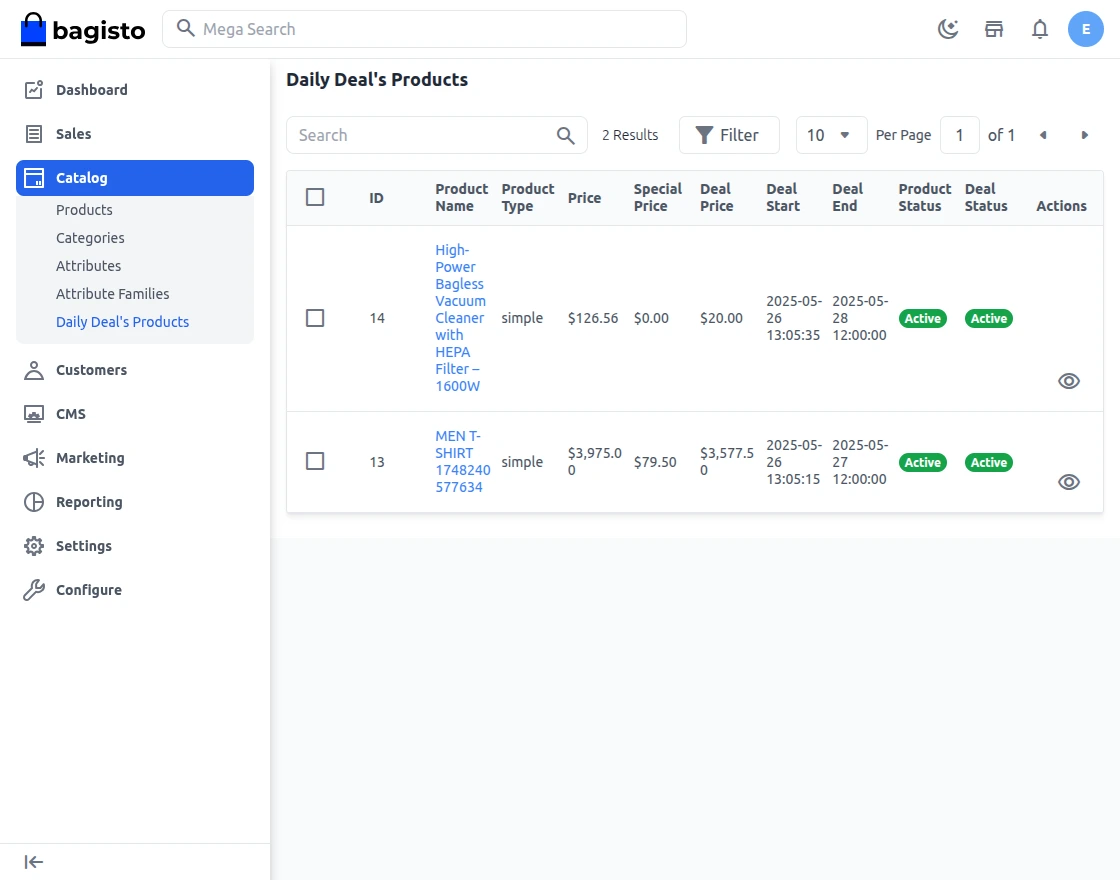Check the row checkbox for product ID 14
Image resolution: width=1120 pixels, height=880 pixels.
click(315, 318)
